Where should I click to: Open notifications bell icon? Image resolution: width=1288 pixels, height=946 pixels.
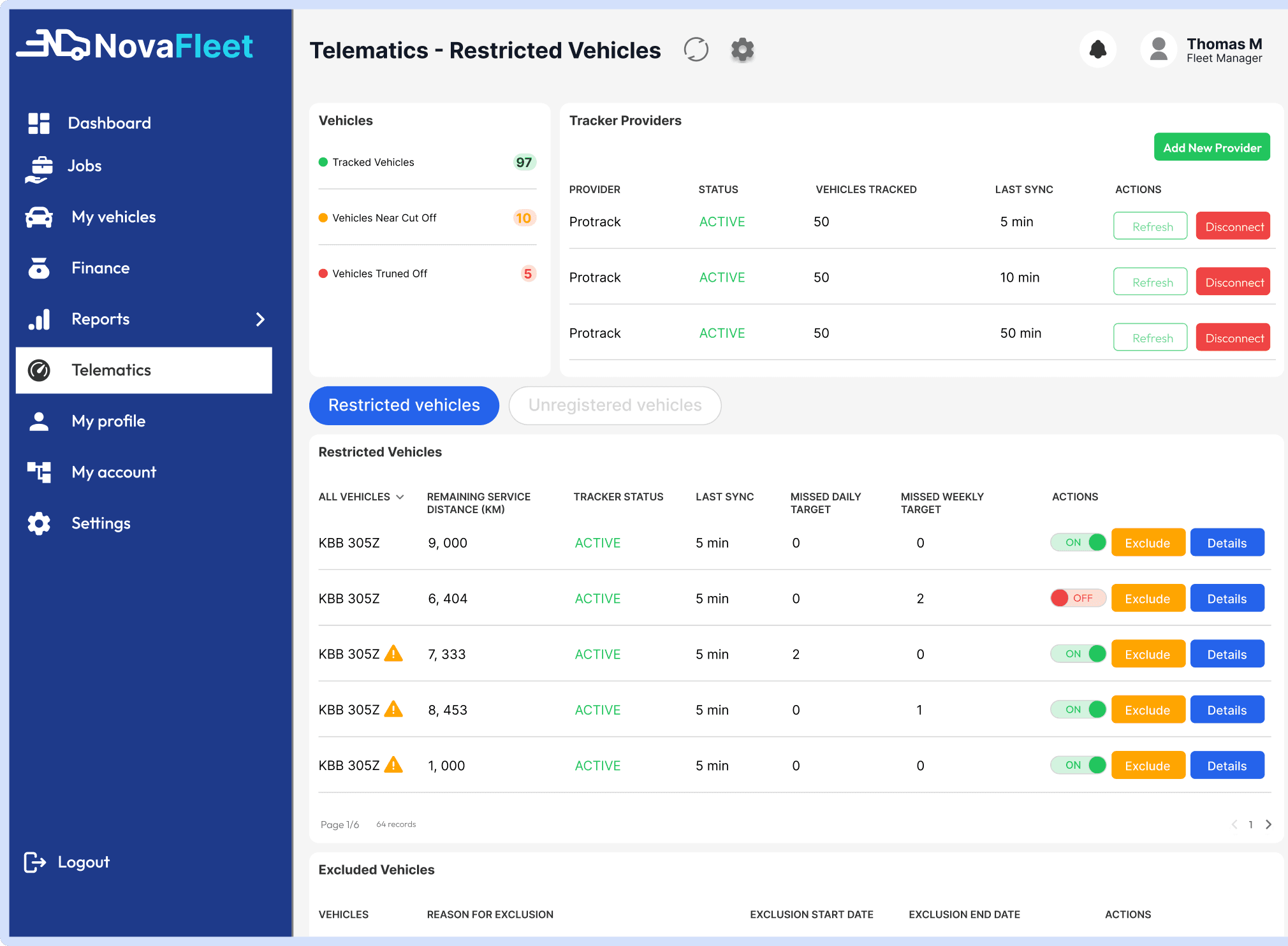pyautogui.click(x=1098, y=49)
